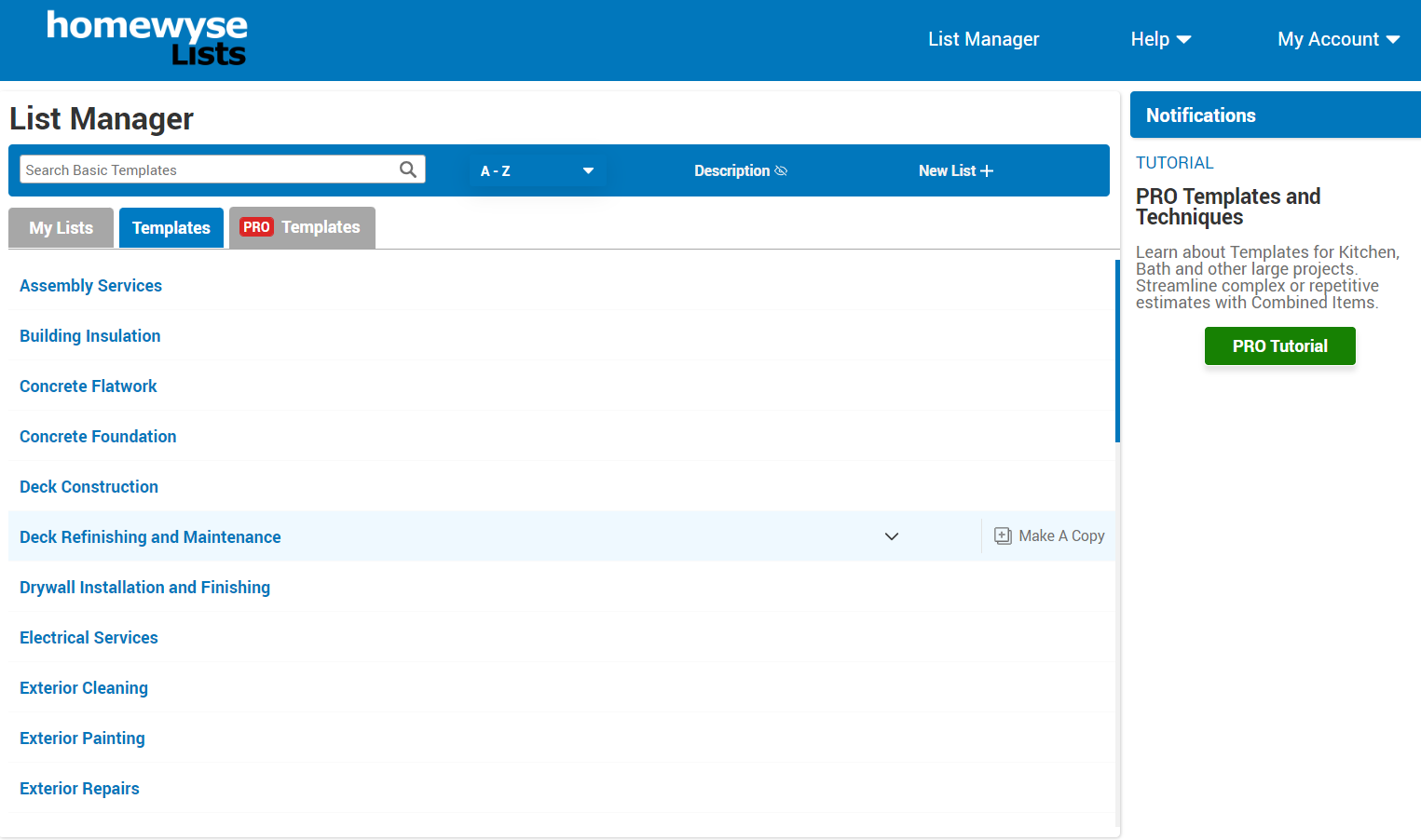Open the Help dropdown menu
The height and width of the screenshot is (840, 1421).
[1160, 39]
